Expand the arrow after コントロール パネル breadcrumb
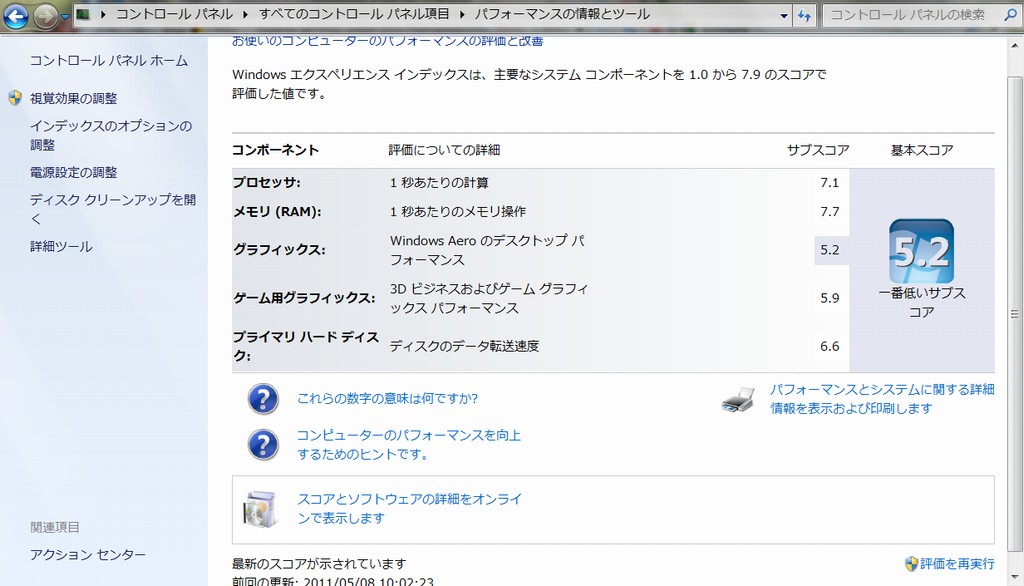This screenshot has width=1024, height=586. [x=246, y=14]
